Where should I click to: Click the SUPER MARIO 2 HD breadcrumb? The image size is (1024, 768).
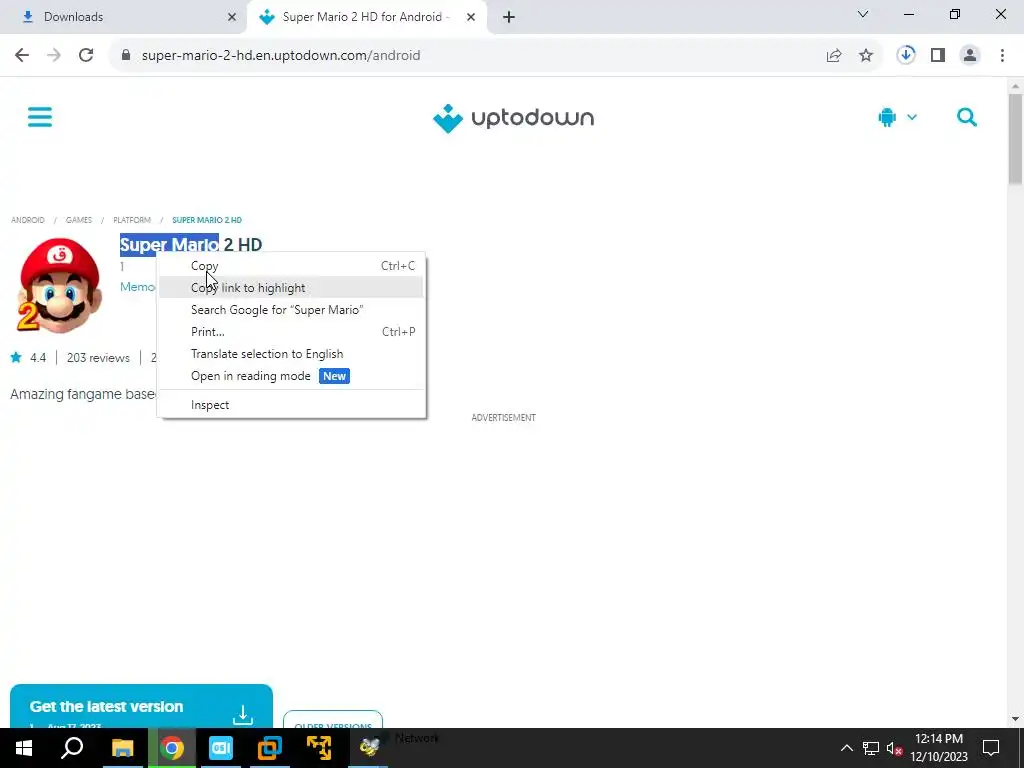(x=207, y=220)
